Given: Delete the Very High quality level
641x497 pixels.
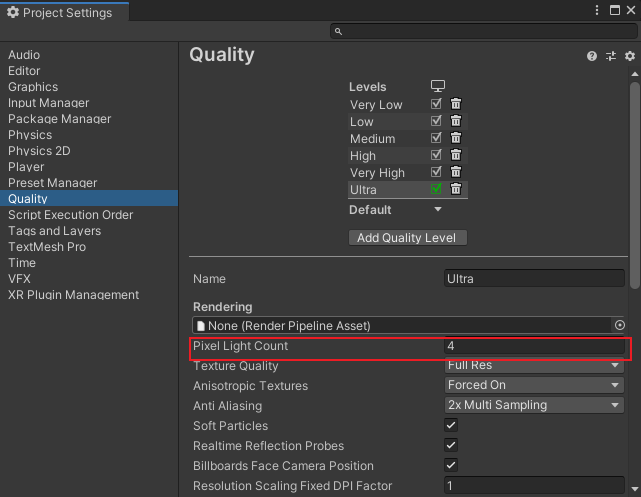Looking at the screenshot, I should coord(456,172).
